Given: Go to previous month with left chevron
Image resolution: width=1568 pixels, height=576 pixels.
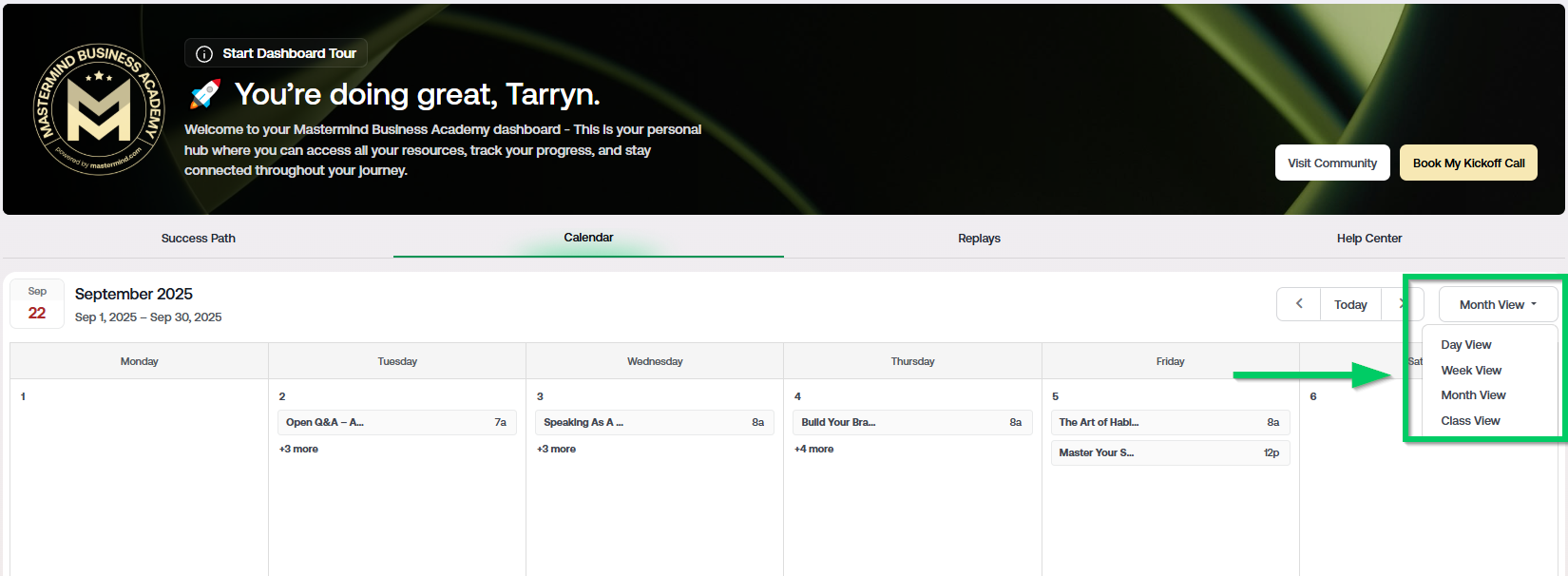Looking at the screenshot, I should (x=1299, y=304).
